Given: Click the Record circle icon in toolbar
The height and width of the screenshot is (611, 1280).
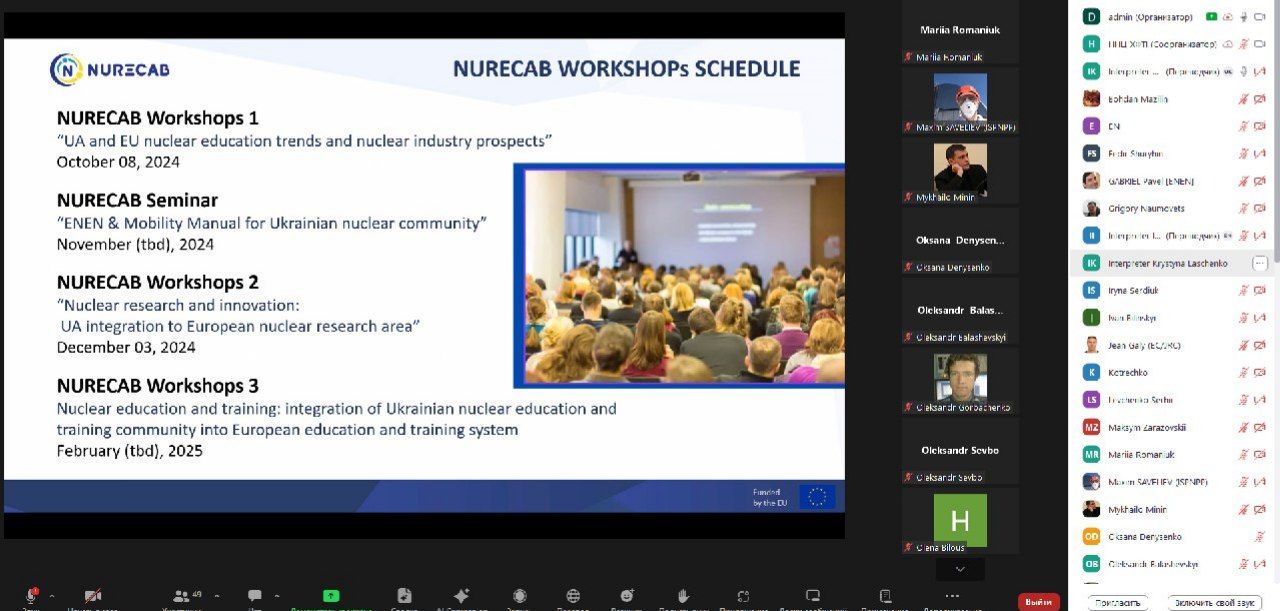Looking at the screenshot, I should pos(519,595).
